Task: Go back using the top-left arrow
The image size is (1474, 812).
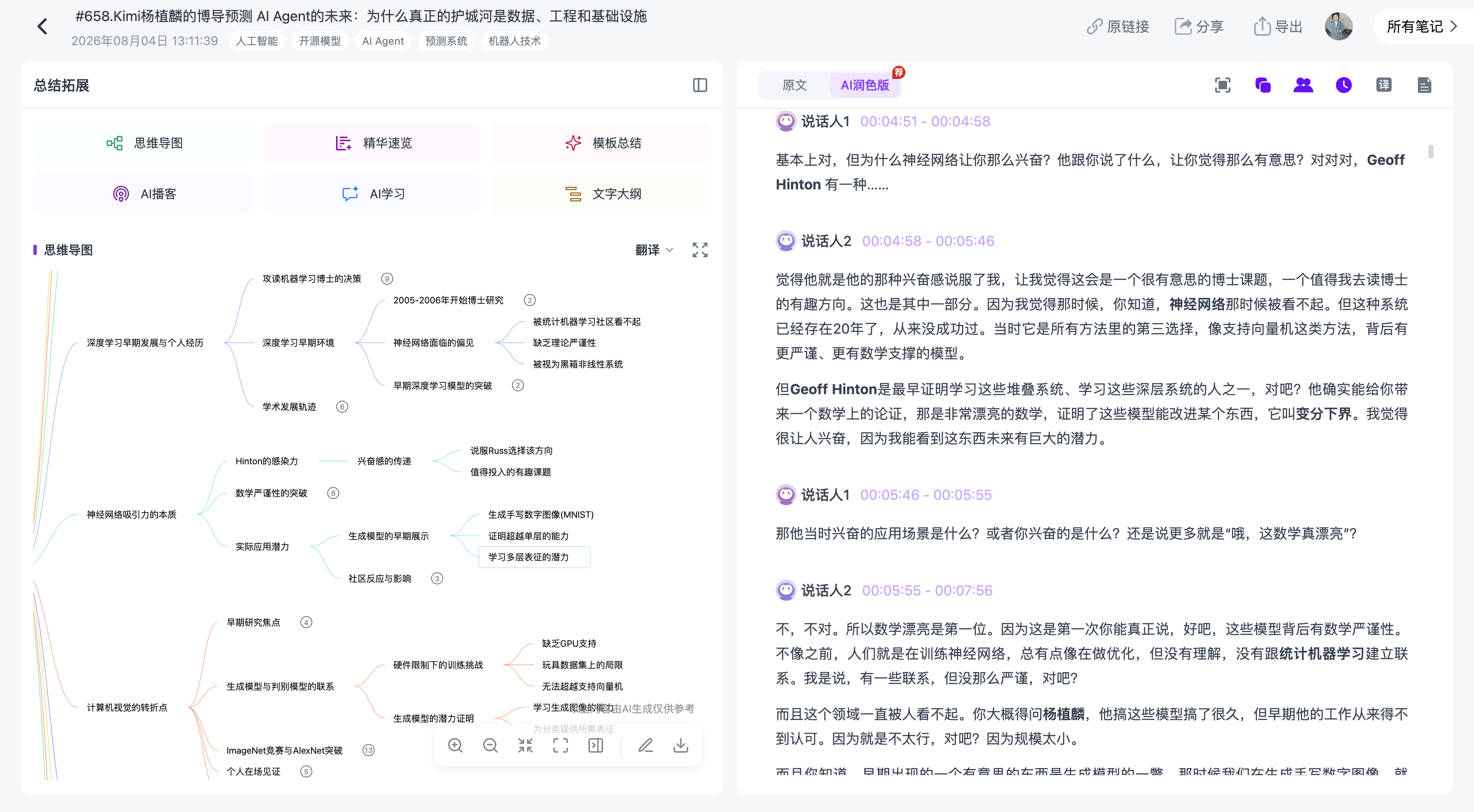Action: pos(43,26)
